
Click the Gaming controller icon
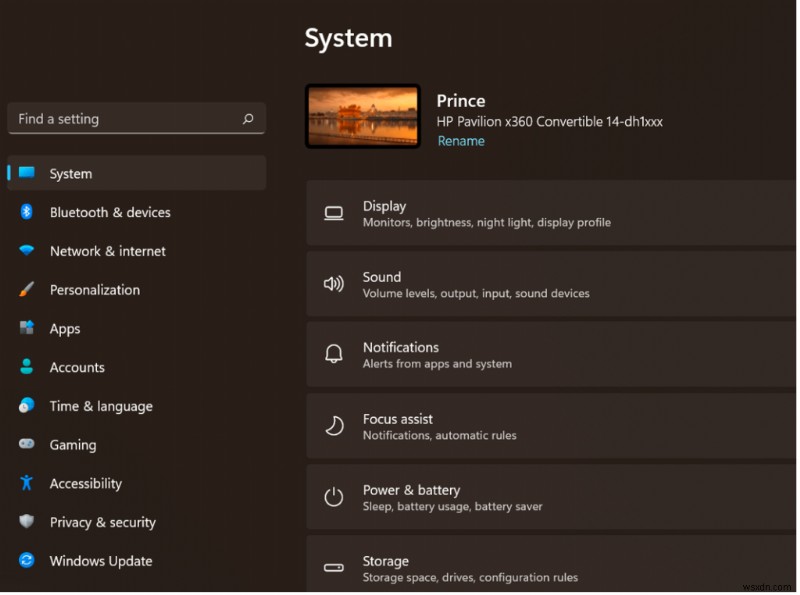tap(27, 445)
